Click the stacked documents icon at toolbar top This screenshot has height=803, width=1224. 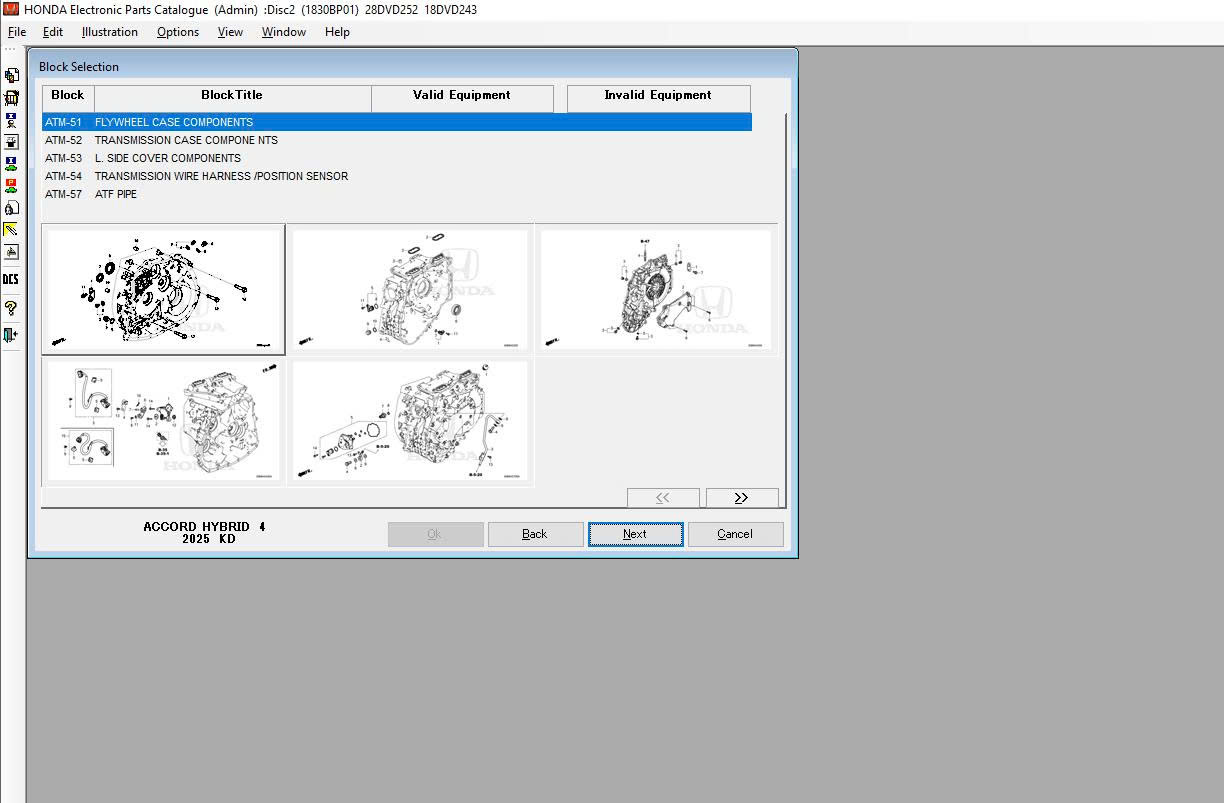coord(11,75)
